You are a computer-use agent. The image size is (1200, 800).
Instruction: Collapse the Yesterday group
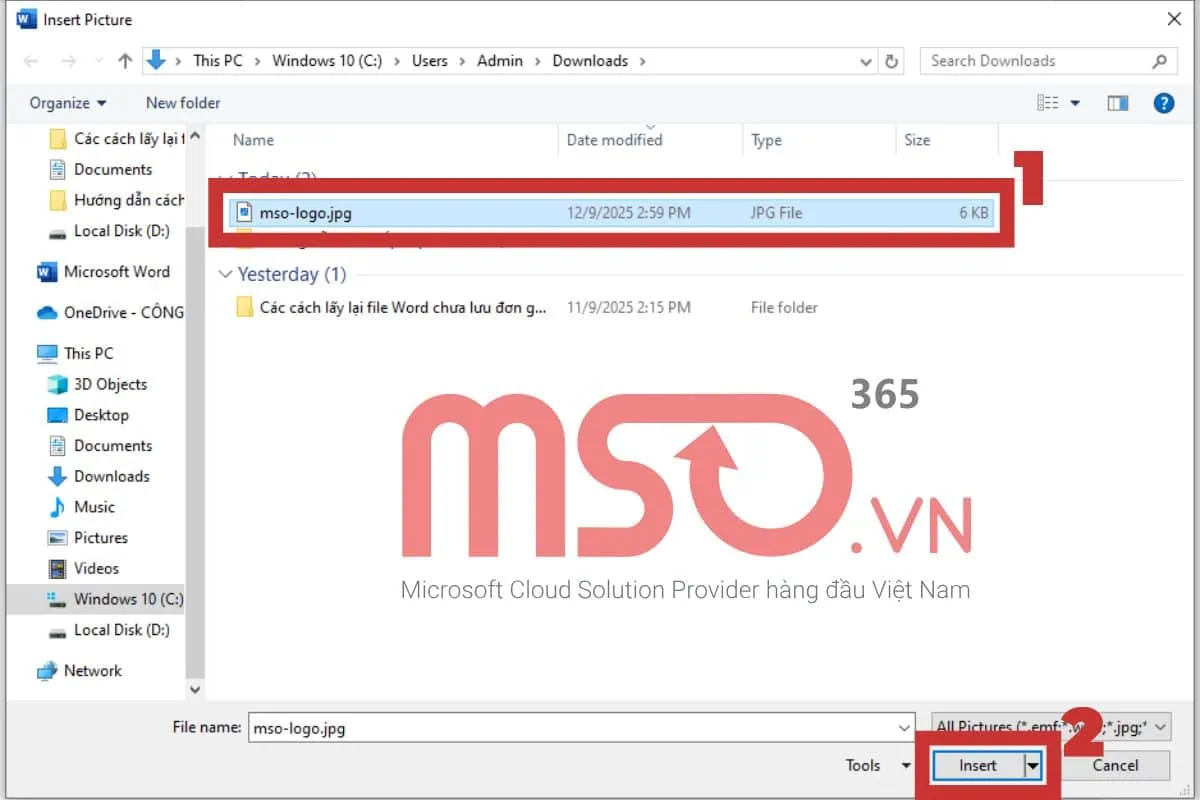coord(224,274)
